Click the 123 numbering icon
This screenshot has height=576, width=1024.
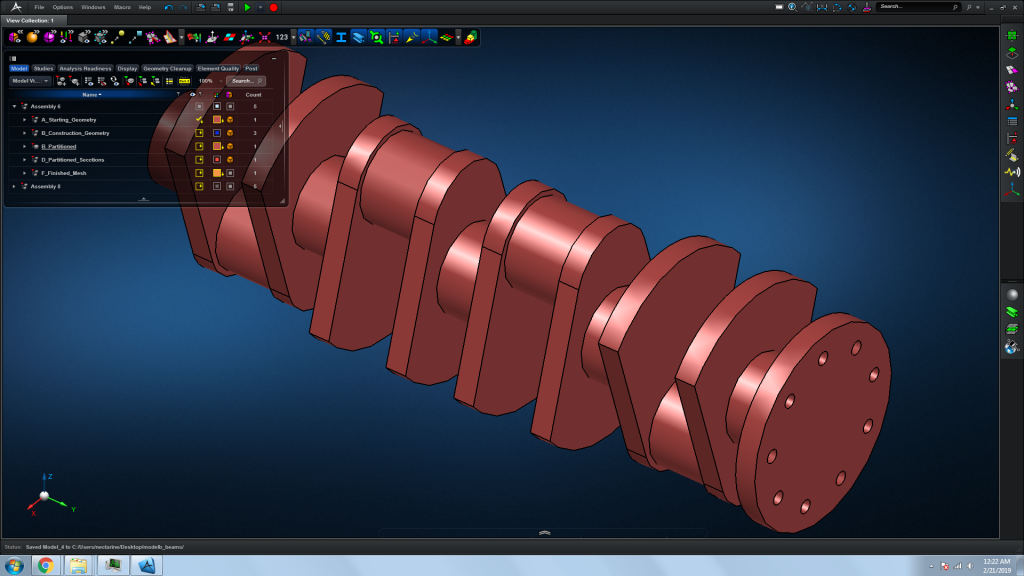click(x=281, y=37)
